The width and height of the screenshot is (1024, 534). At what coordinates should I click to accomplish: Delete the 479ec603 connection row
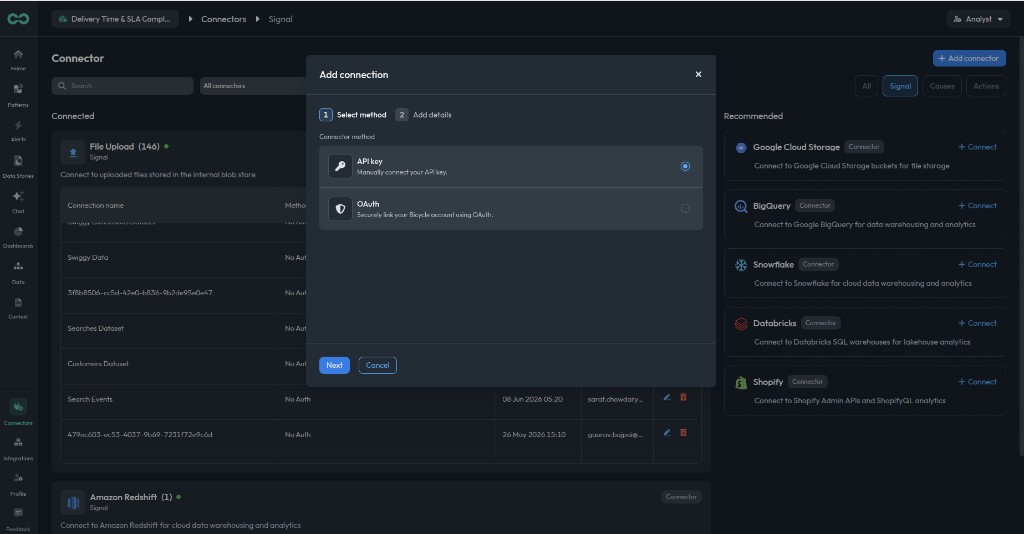[x=683, y=432]
